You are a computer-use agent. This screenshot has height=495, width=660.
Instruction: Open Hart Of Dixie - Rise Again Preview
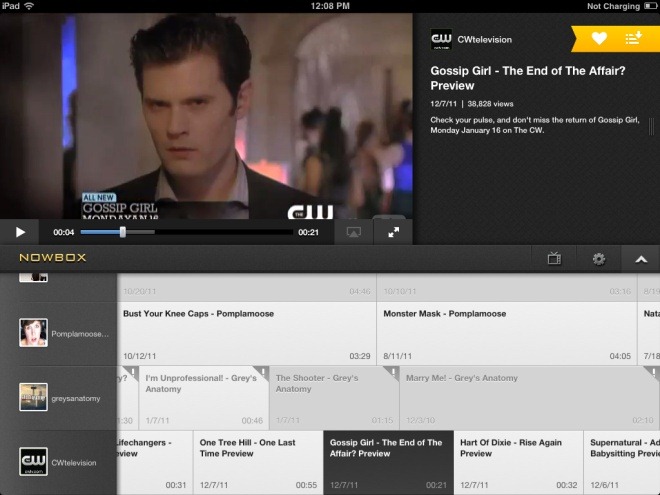pyautogui.click(x=519, y=462)
